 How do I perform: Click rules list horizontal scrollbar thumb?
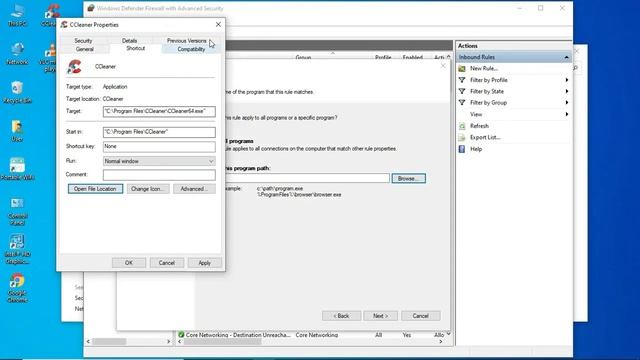pos(222,342)
